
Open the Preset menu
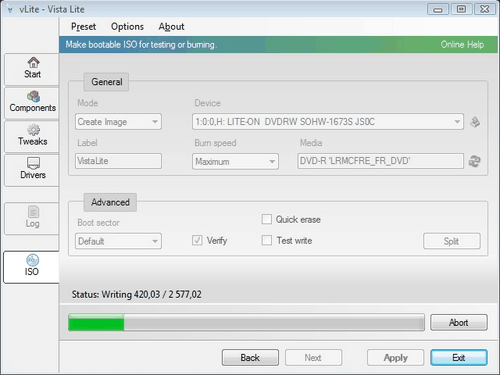coord(83,27)
